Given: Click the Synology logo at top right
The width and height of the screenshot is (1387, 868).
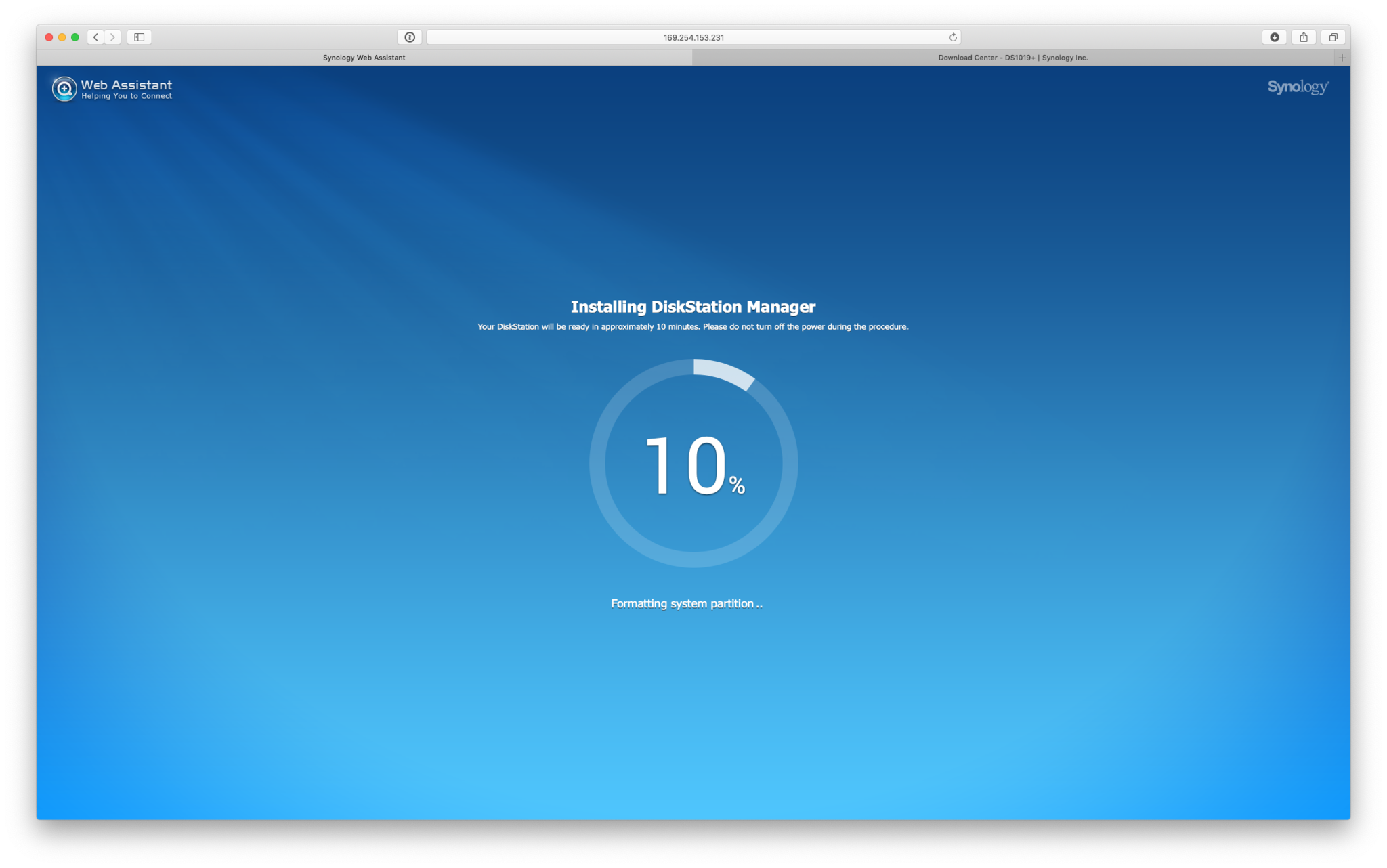Looking at the screenshot, I should point(1298,87).
